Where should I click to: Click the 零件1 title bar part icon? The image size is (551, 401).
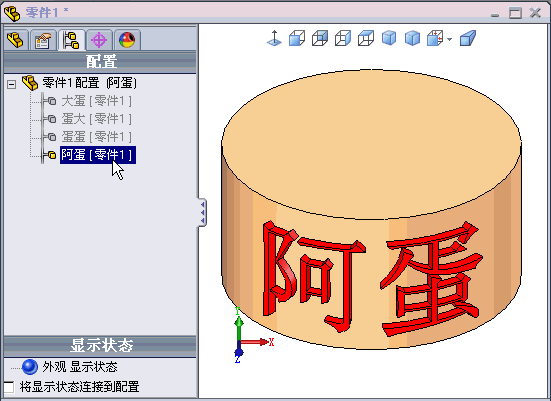[13, 13]
